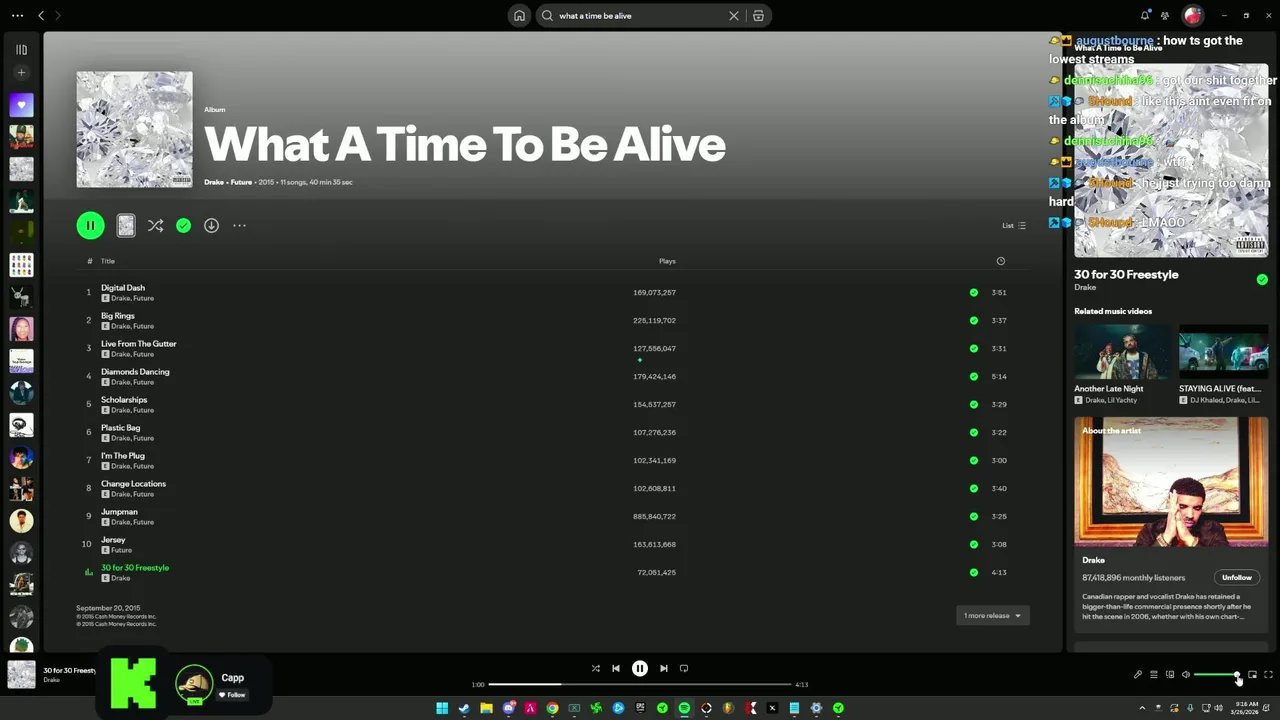
Task: Open Another Late Night music video
Action: pyautogui.click(x=1122, y=352)
